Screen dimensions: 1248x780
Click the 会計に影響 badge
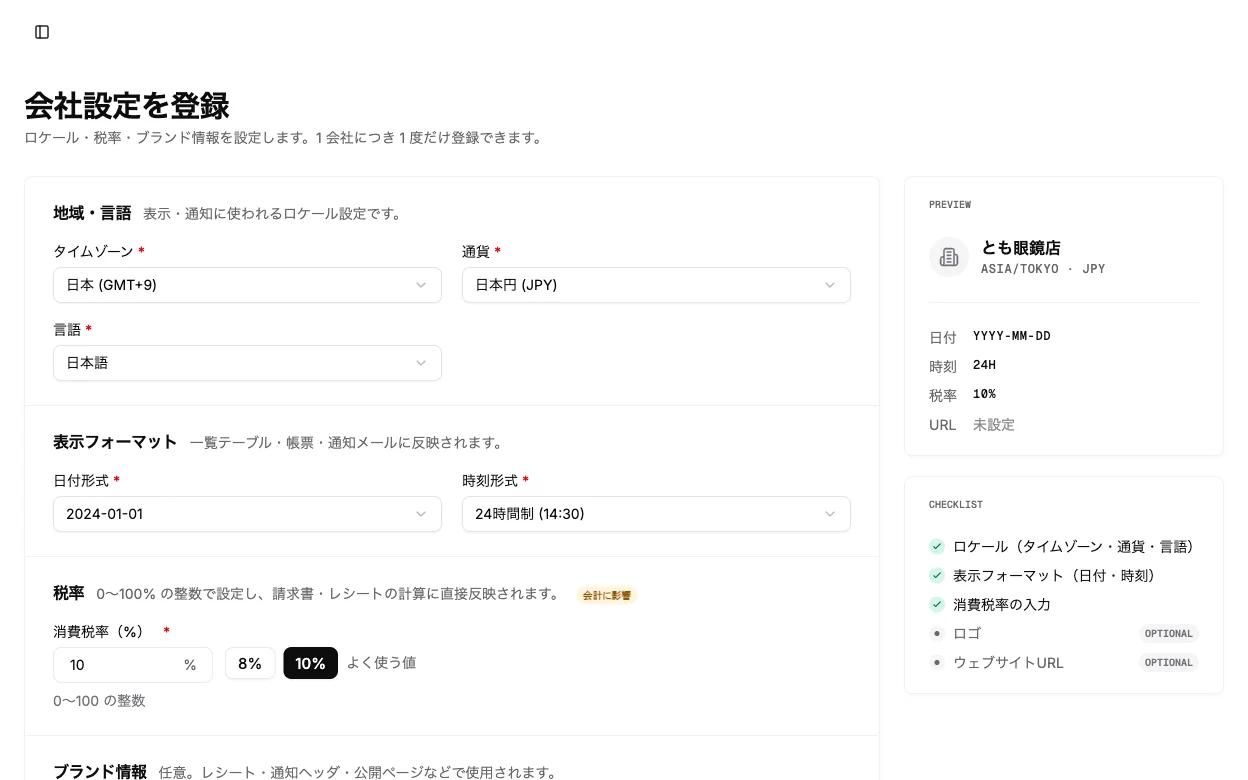607,595
